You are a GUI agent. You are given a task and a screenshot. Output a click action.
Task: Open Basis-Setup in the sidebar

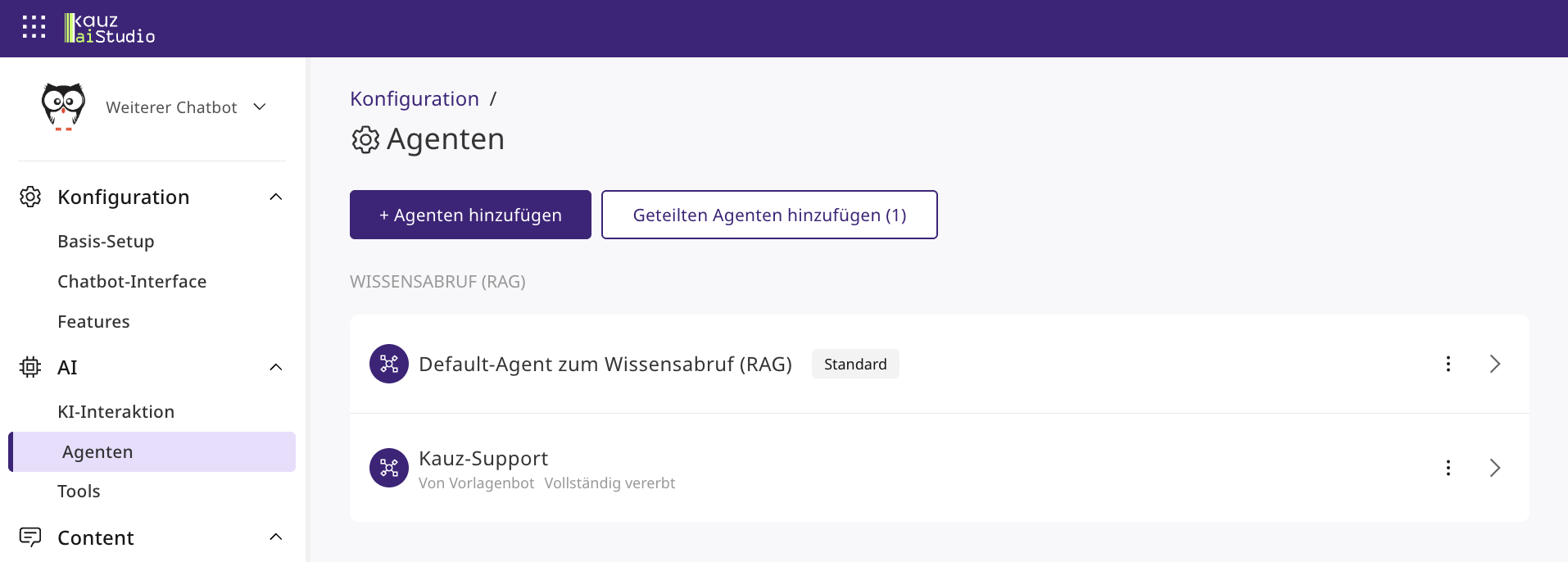[x=106, y=241]
